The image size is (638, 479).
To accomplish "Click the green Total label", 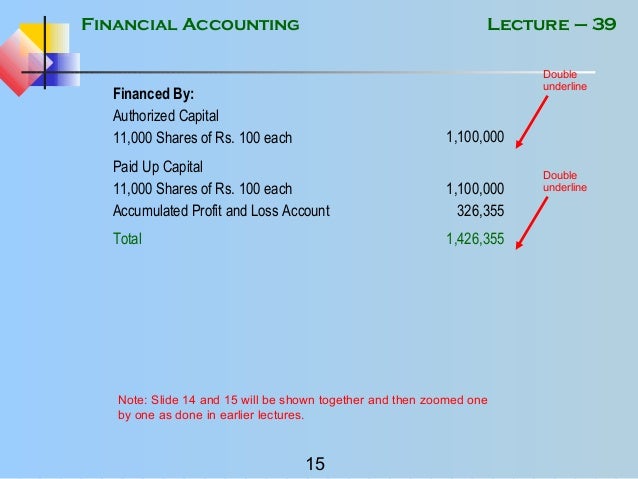I will [x=127, y=239].
